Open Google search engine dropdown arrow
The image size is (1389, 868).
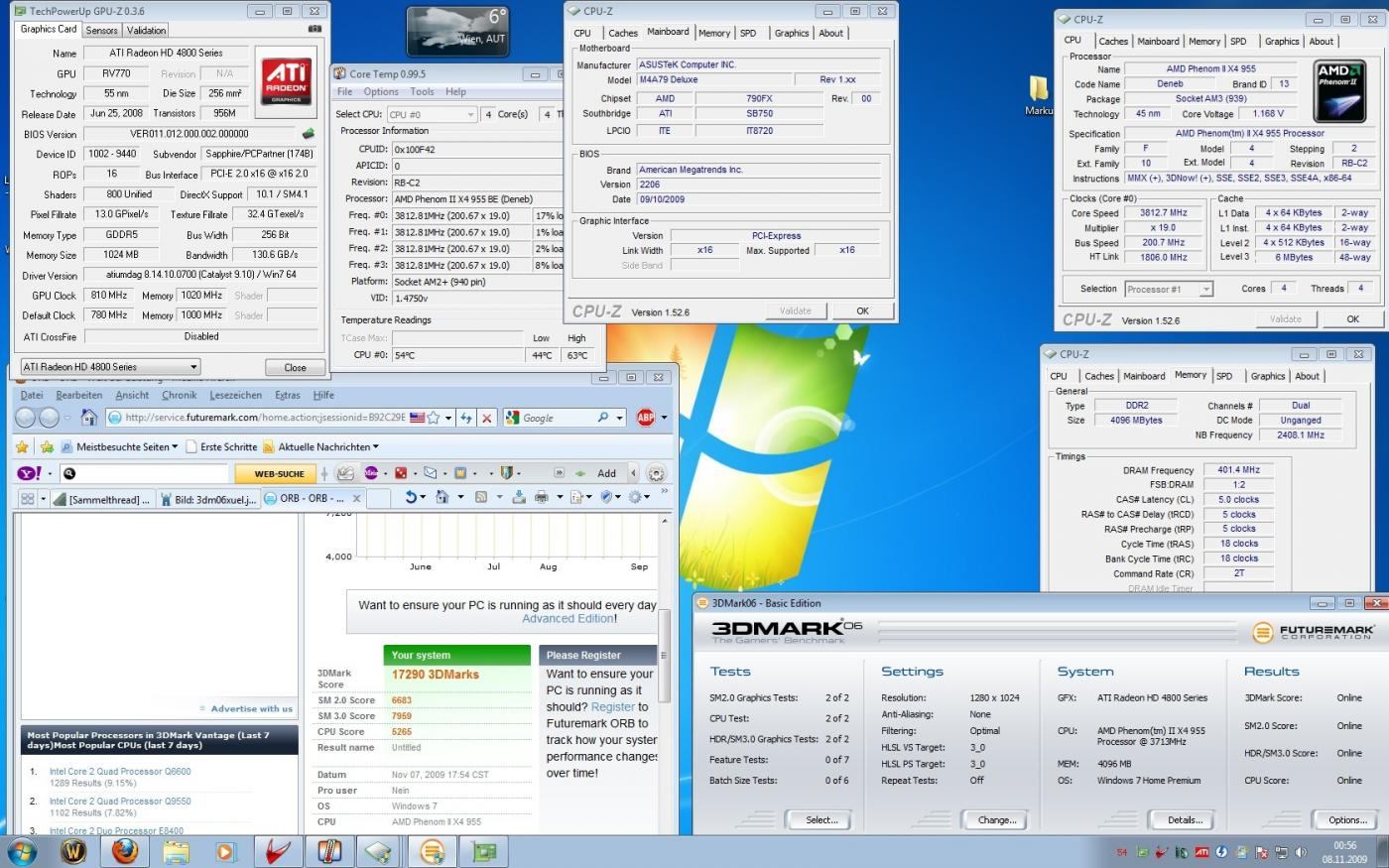(x=618, y=418)
